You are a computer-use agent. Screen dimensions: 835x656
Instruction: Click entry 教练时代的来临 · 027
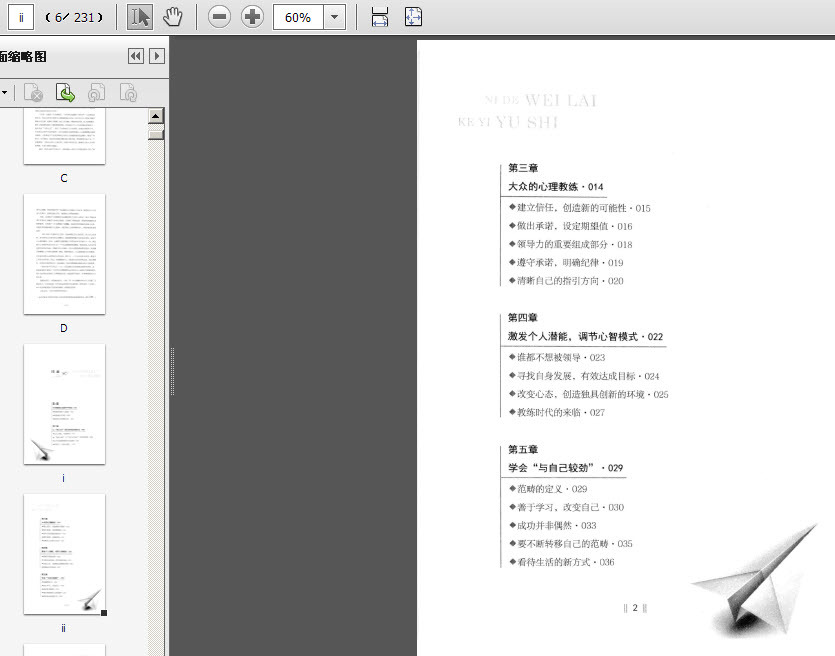[x=557, y=412]
